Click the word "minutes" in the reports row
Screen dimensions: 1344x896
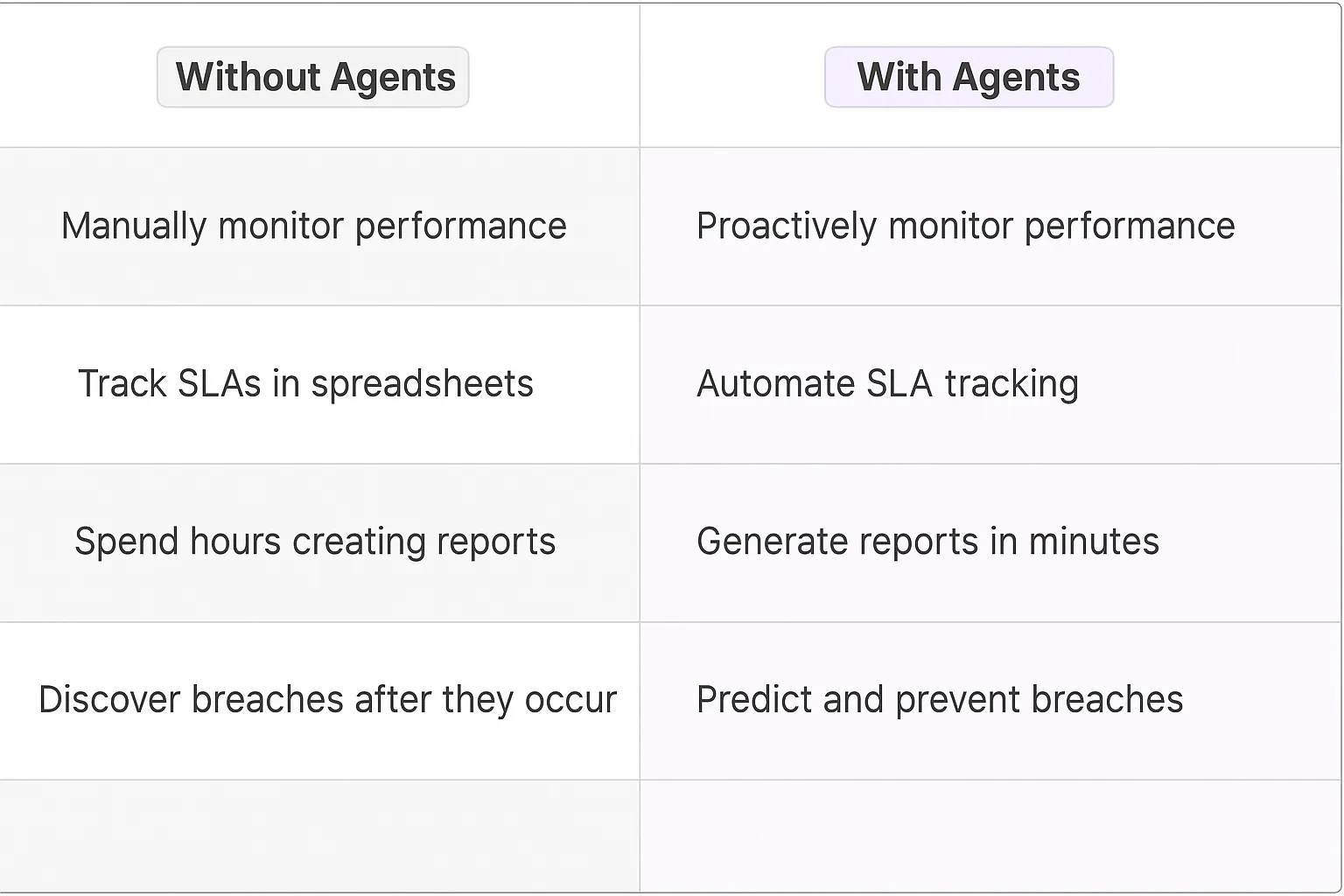pyautogui.click(x=1094, y=541)
